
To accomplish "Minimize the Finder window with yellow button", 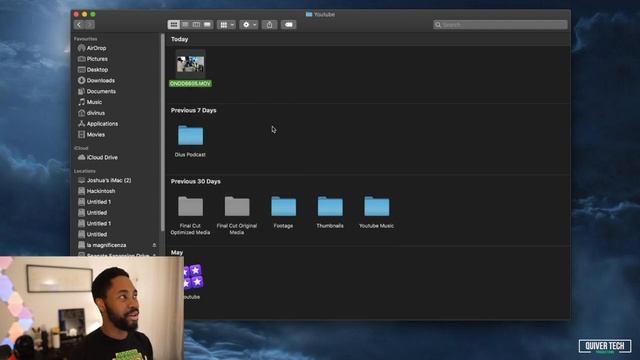I will [x=84, y=14].
